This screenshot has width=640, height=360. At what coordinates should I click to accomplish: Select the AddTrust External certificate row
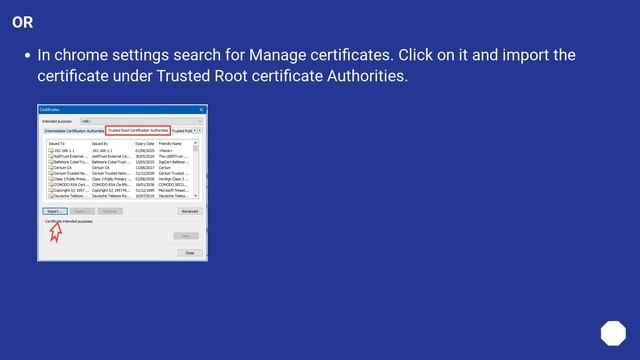120,156
